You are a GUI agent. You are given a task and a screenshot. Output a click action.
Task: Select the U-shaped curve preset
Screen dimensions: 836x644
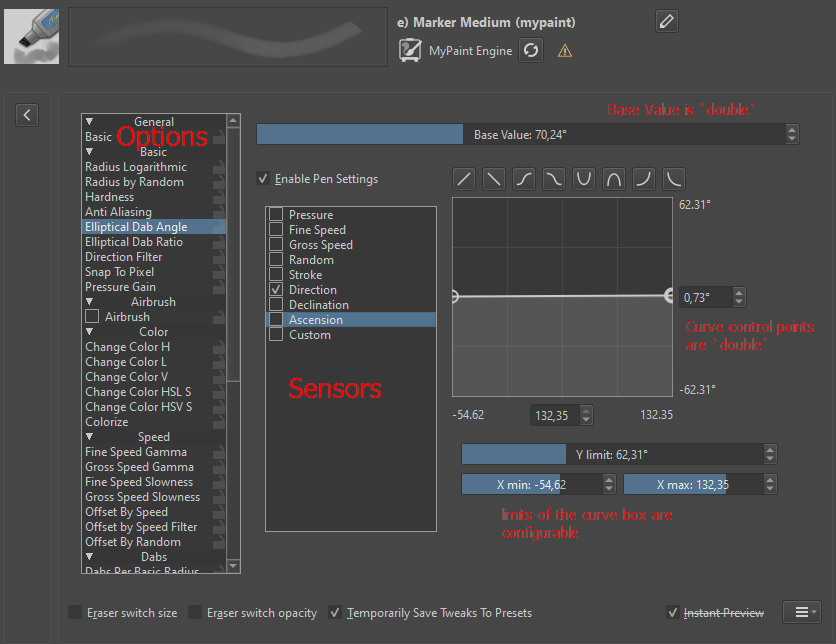pos(584,179)
